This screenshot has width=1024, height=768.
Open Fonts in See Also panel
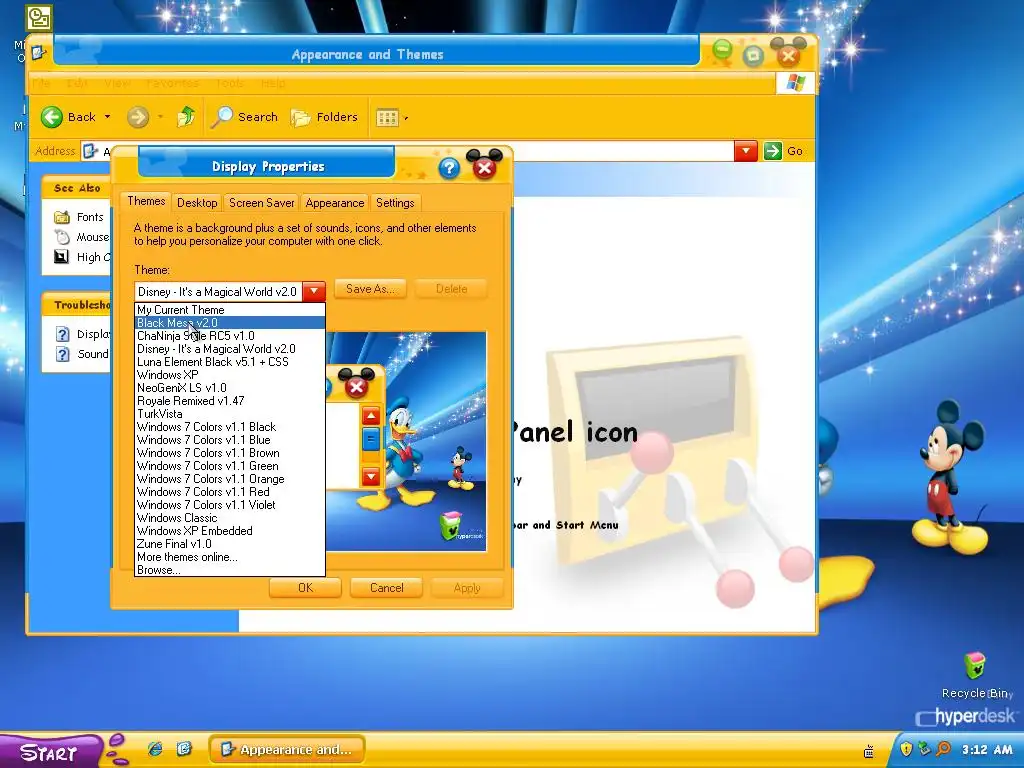pos(89,217)
